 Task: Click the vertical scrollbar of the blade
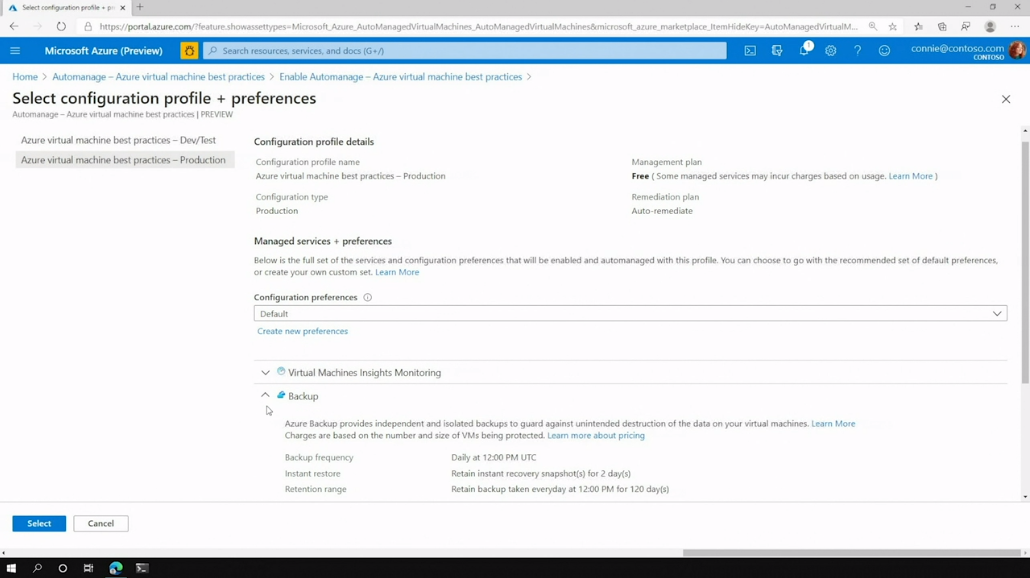point(1025,263)
